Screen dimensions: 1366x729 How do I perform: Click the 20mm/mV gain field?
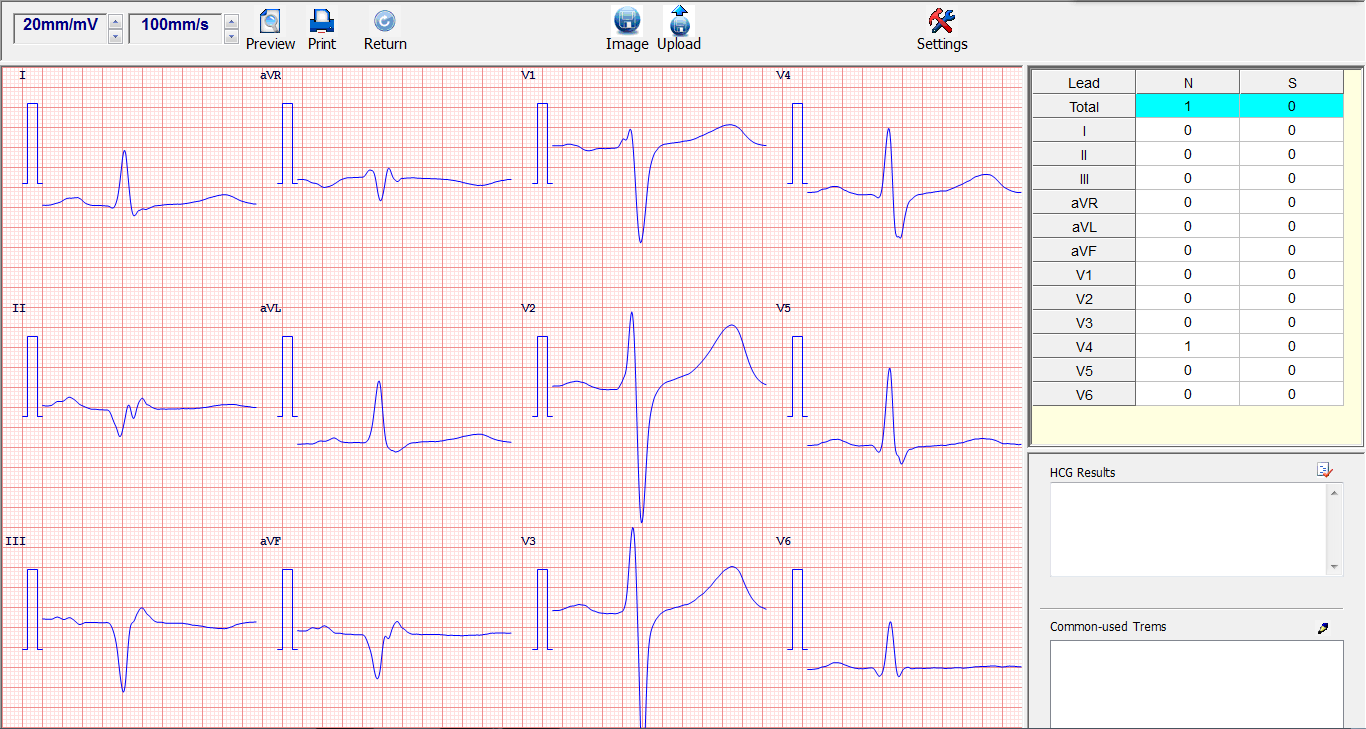pos(59,27)
